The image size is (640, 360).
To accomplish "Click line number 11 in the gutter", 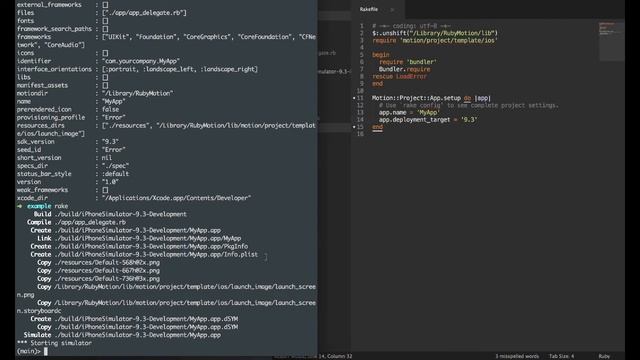I will [x=360, y=98].
